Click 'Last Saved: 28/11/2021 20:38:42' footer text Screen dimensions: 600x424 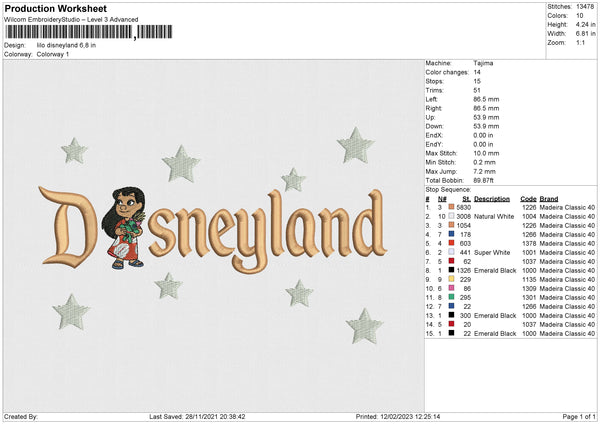click(197, 417)
